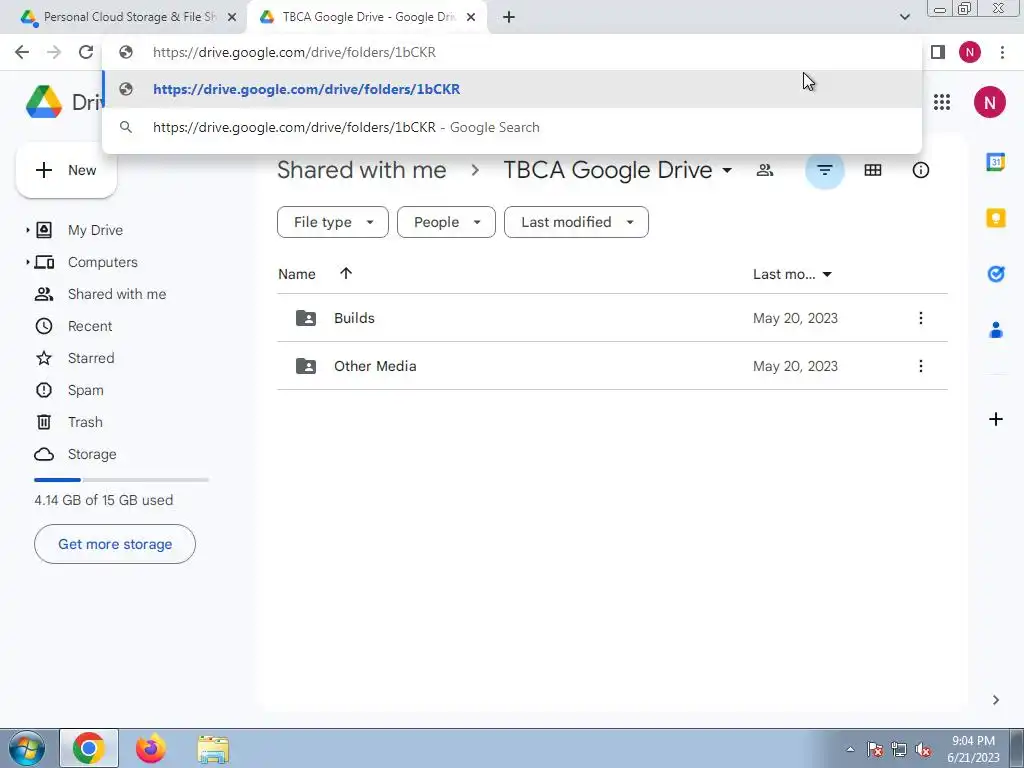Screen dimensions: 1024x768
Task: Open the Contacts side panel icon
Action: point(995,330)
